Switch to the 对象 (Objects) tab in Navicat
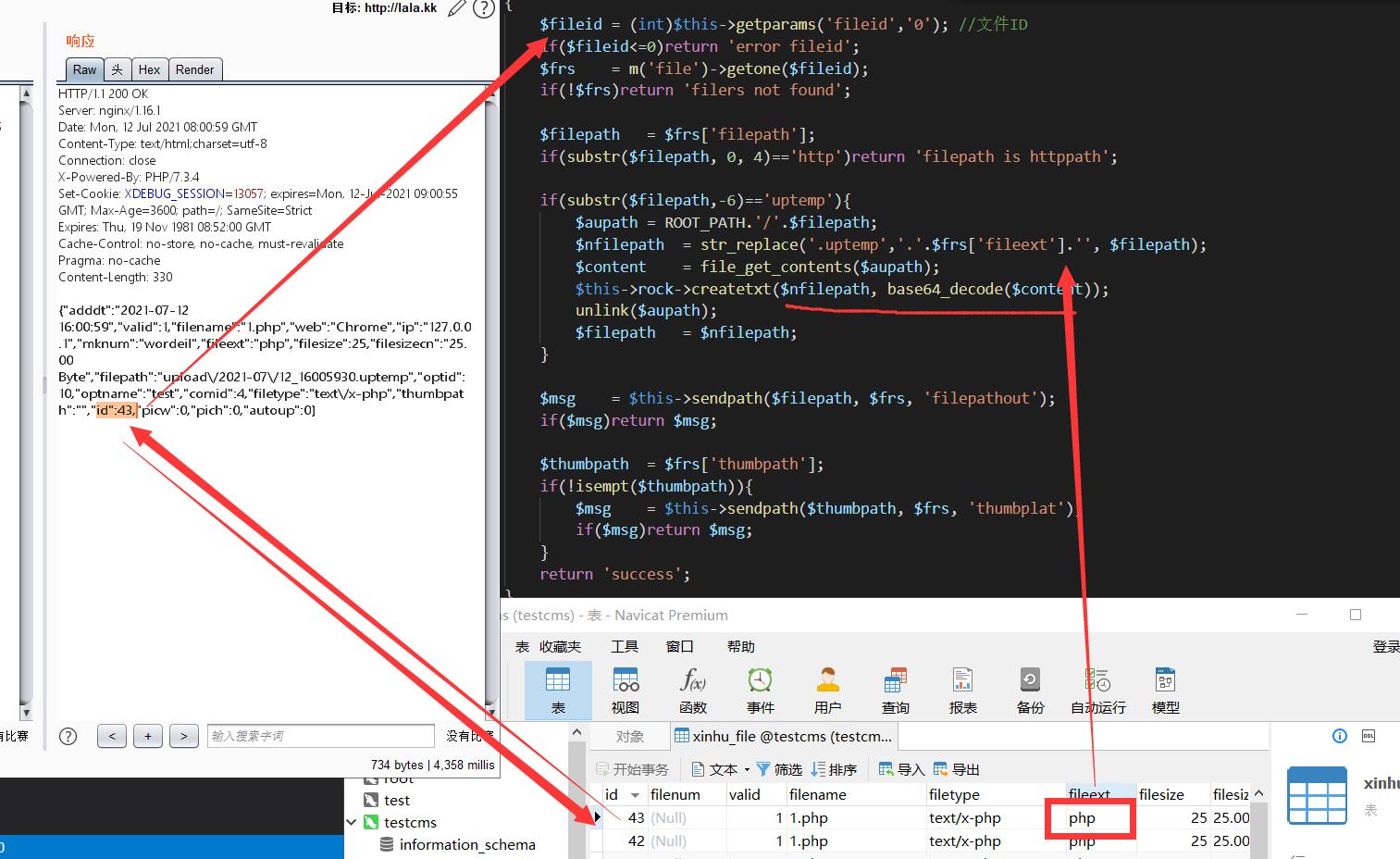This screenshot has width=1400, height=859. (x=630, y=736)
